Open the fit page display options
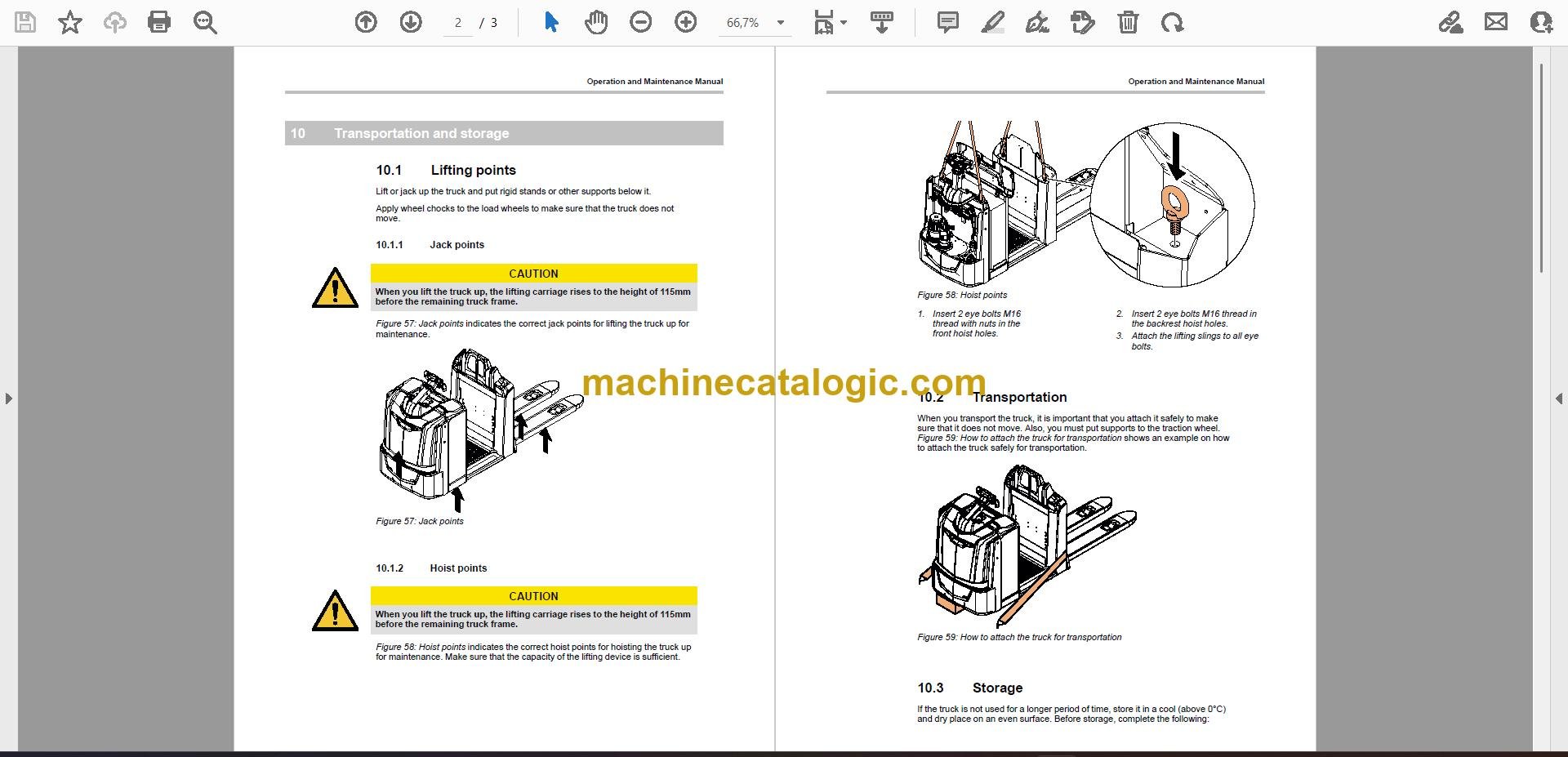The width and height of the screenshot is (1568, 757). click(830, 22)
